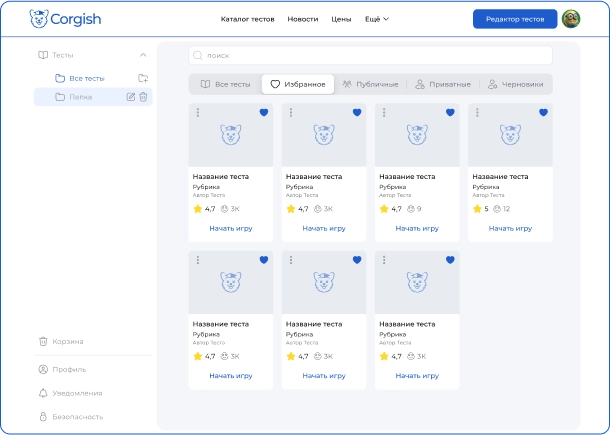The width and height of the screenshot is (610, 435).
Task: Open Профиль in the sidebar
Action: point(62,369)
